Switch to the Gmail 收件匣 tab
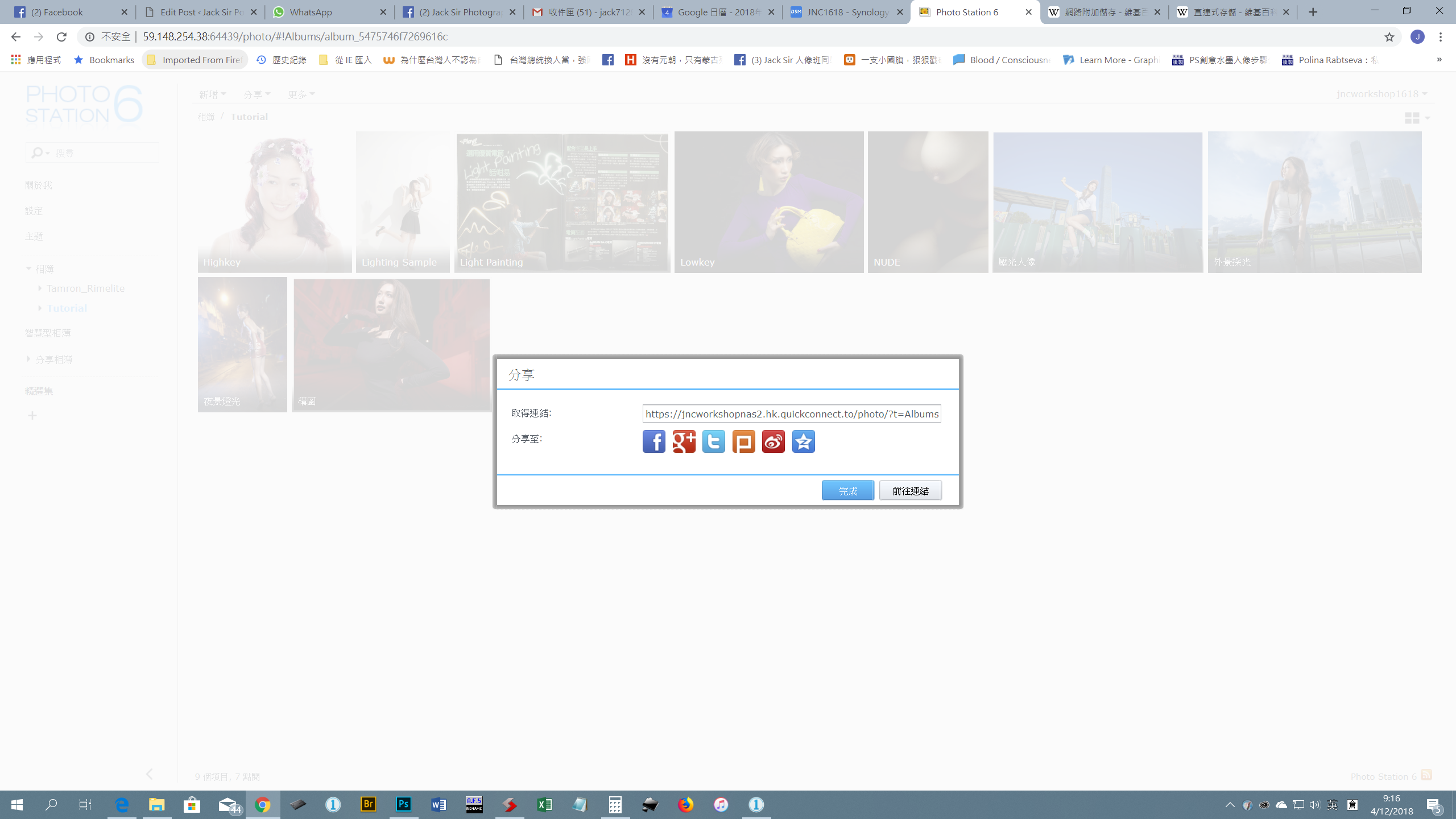The width and height of the screenshot is (1456, 819). pyautogui.click(x=588, y=12)
